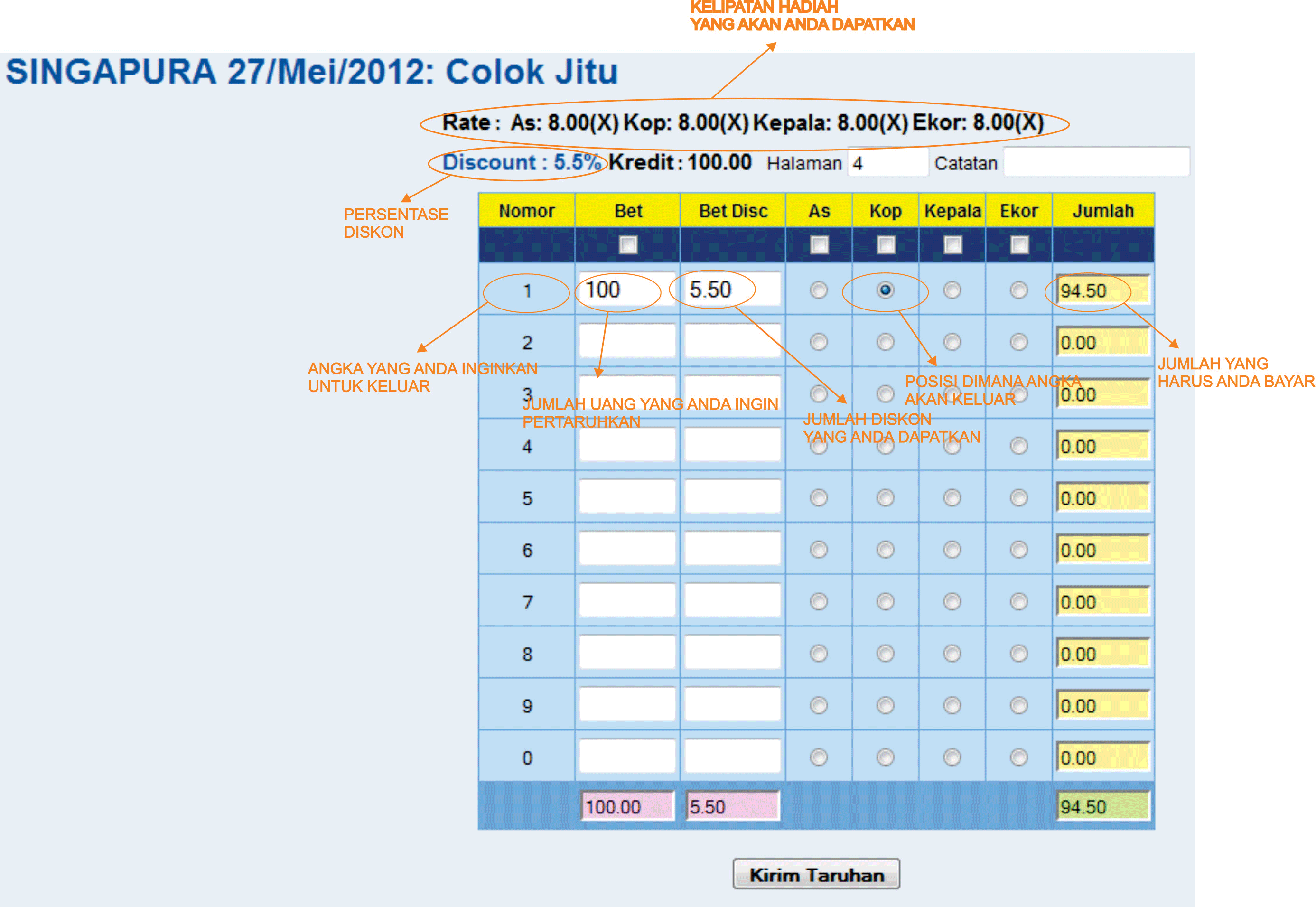Tick the Kepala column header checkbox

tap(952, 245)
